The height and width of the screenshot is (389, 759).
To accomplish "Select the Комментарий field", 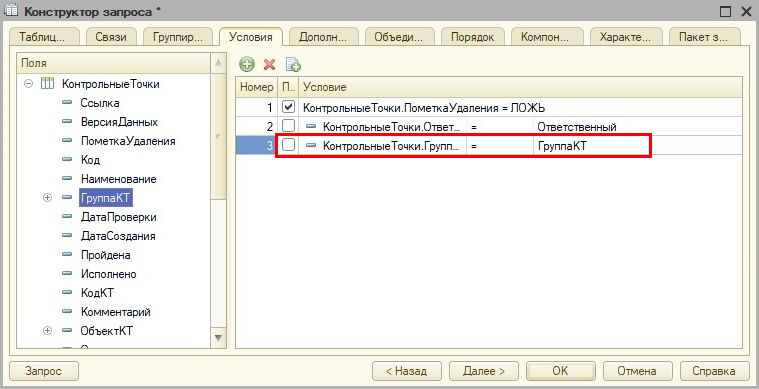I will 116,312.
